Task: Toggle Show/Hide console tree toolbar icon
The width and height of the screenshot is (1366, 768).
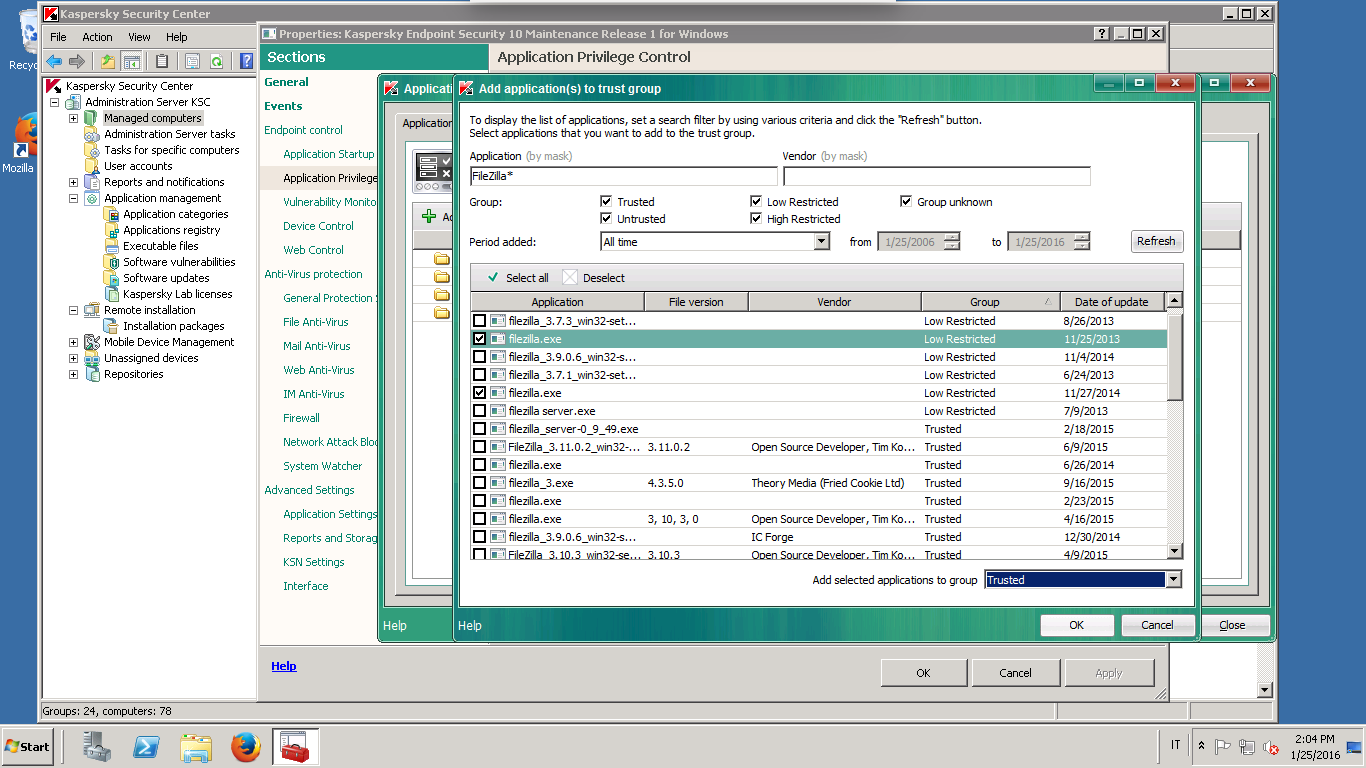Action: click(131, 61)
